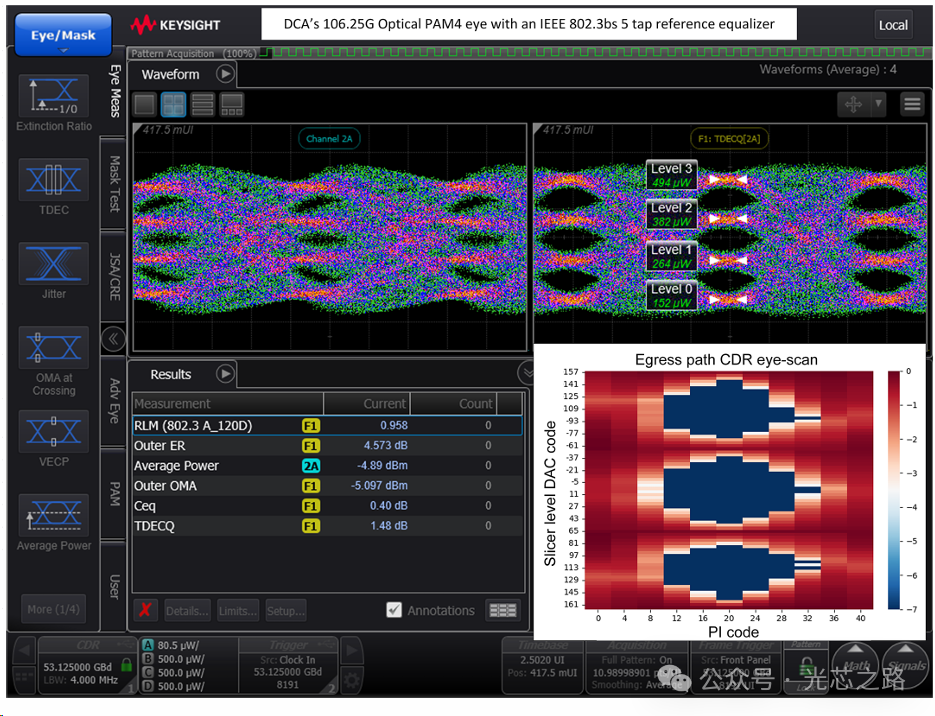Click the More (1/4) button
The width and height of the screenshot is (935, 716).
click(x=53, y=609)
